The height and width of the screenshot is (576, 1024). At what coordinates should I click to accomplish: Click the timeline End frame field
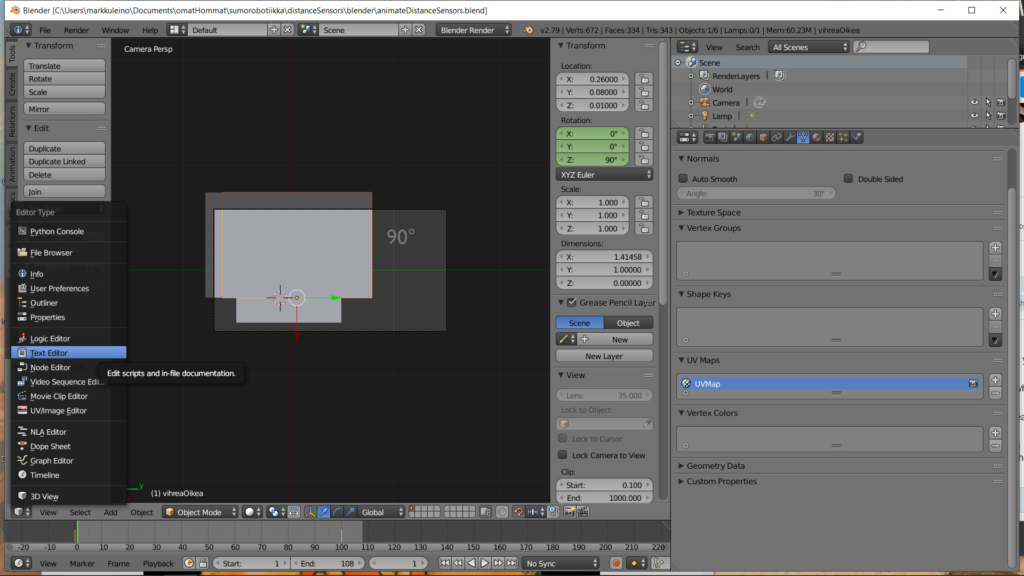[x=325, y=564]
